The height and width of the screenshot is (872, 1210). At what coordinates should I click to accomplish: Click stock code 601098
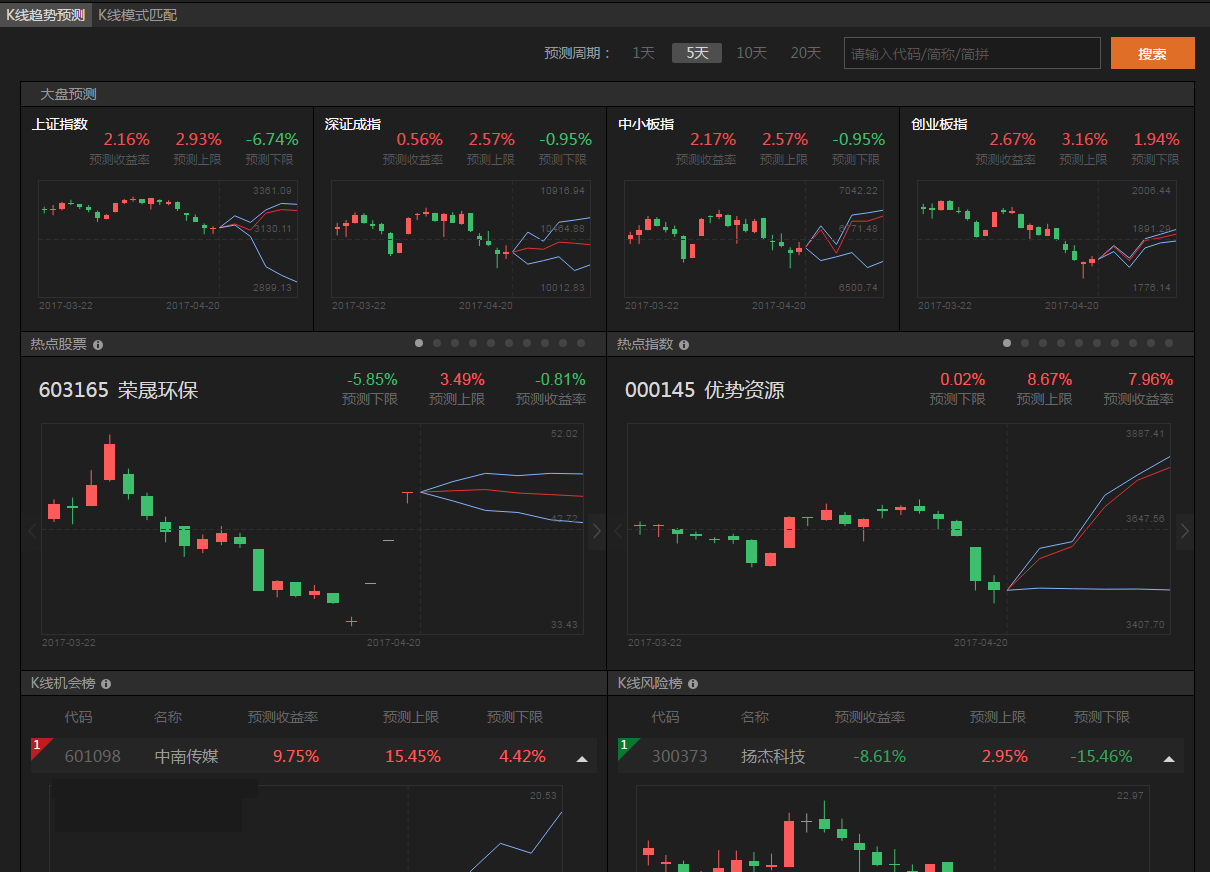point(92,757)
